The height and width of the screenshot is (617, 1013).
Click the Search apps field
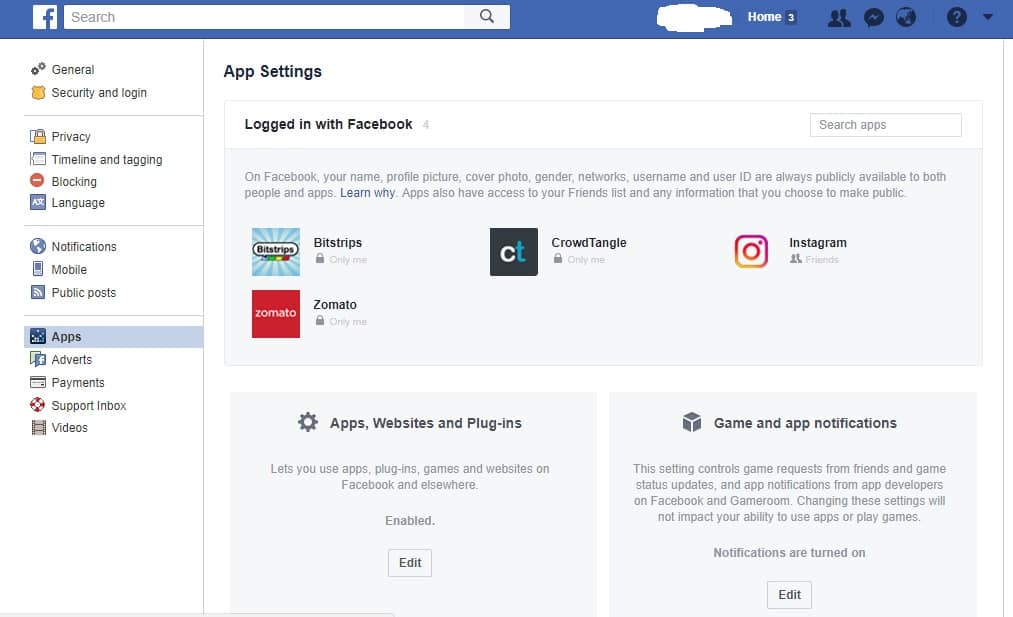885,124
